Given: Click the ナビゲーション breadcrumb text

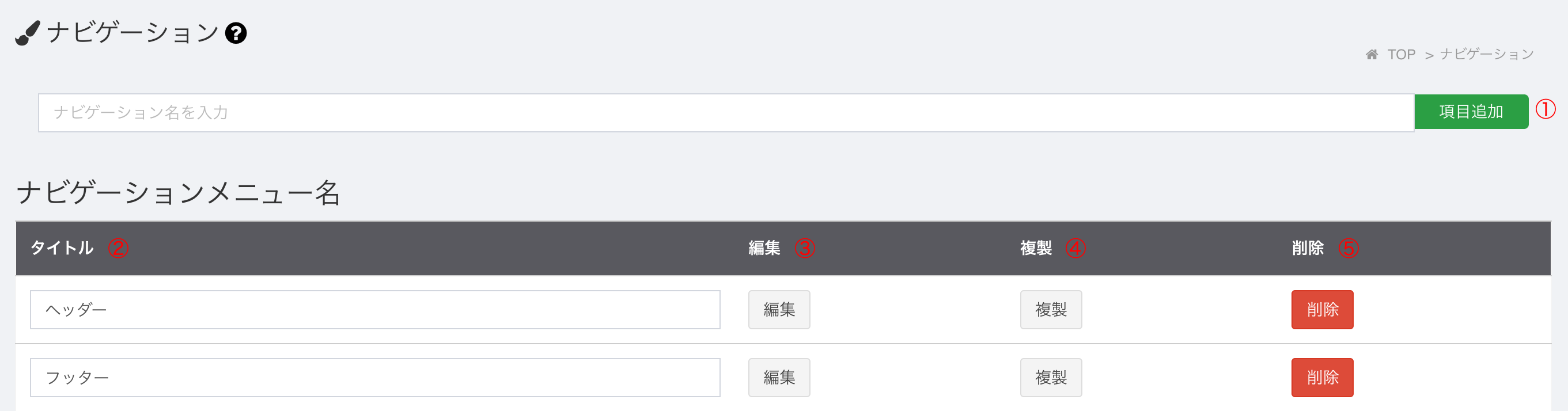Looking at the screenshot, I should coord(1486,54).
